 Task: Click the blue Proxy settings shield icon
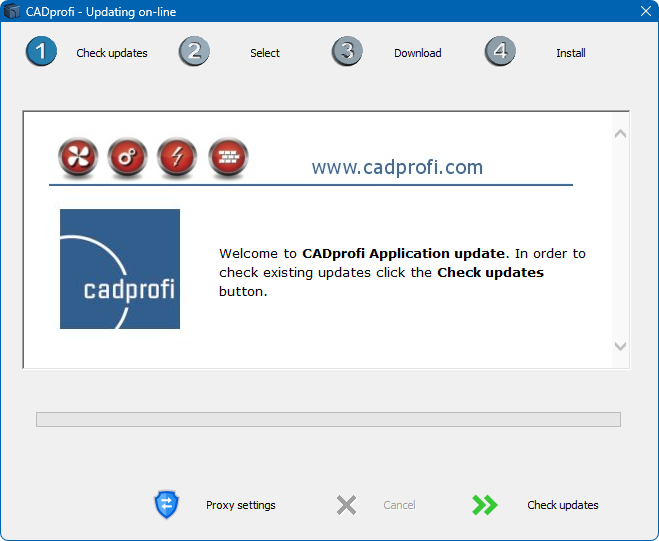click(165, 505)
